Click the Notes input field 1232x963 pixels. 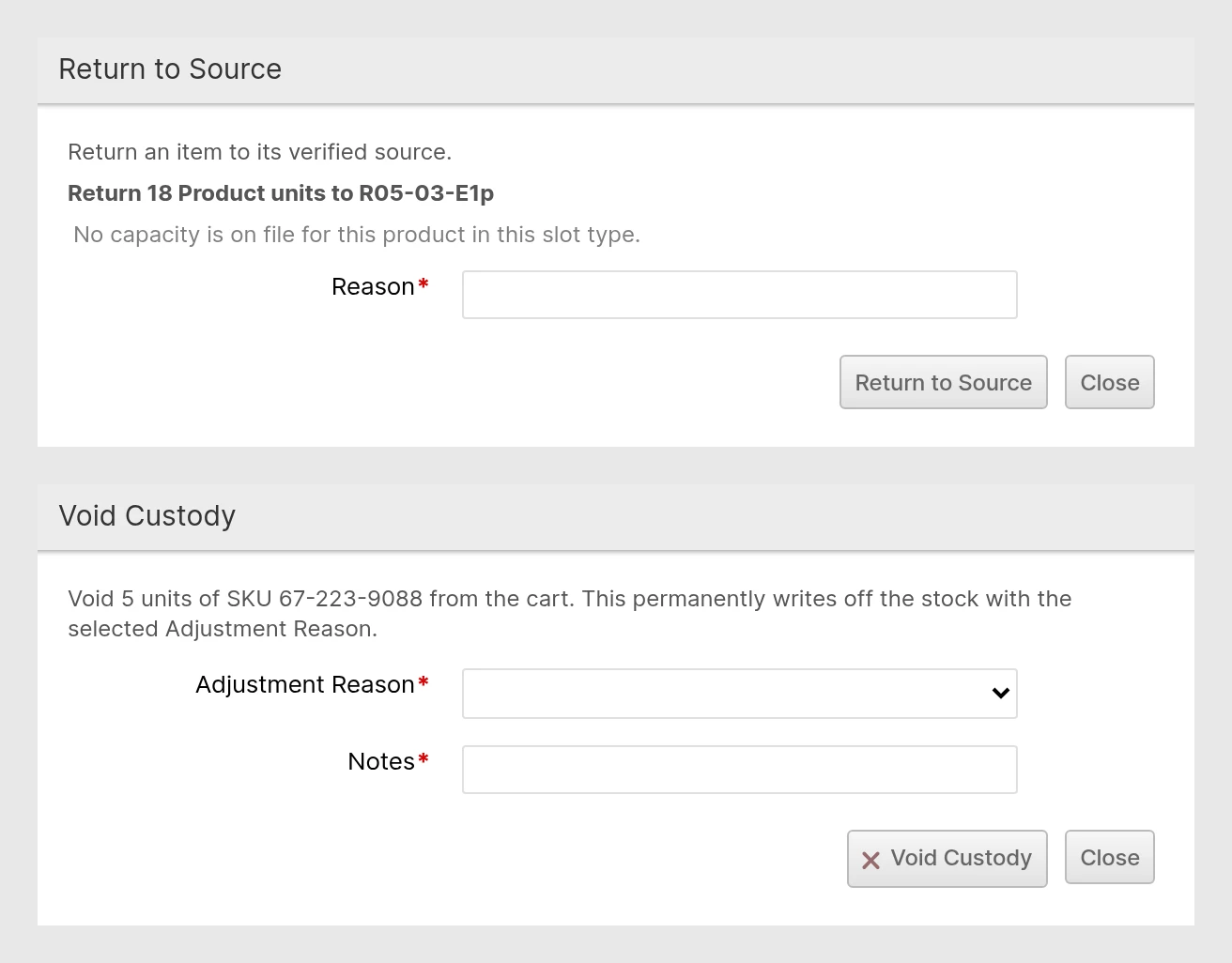coord(739,770)
